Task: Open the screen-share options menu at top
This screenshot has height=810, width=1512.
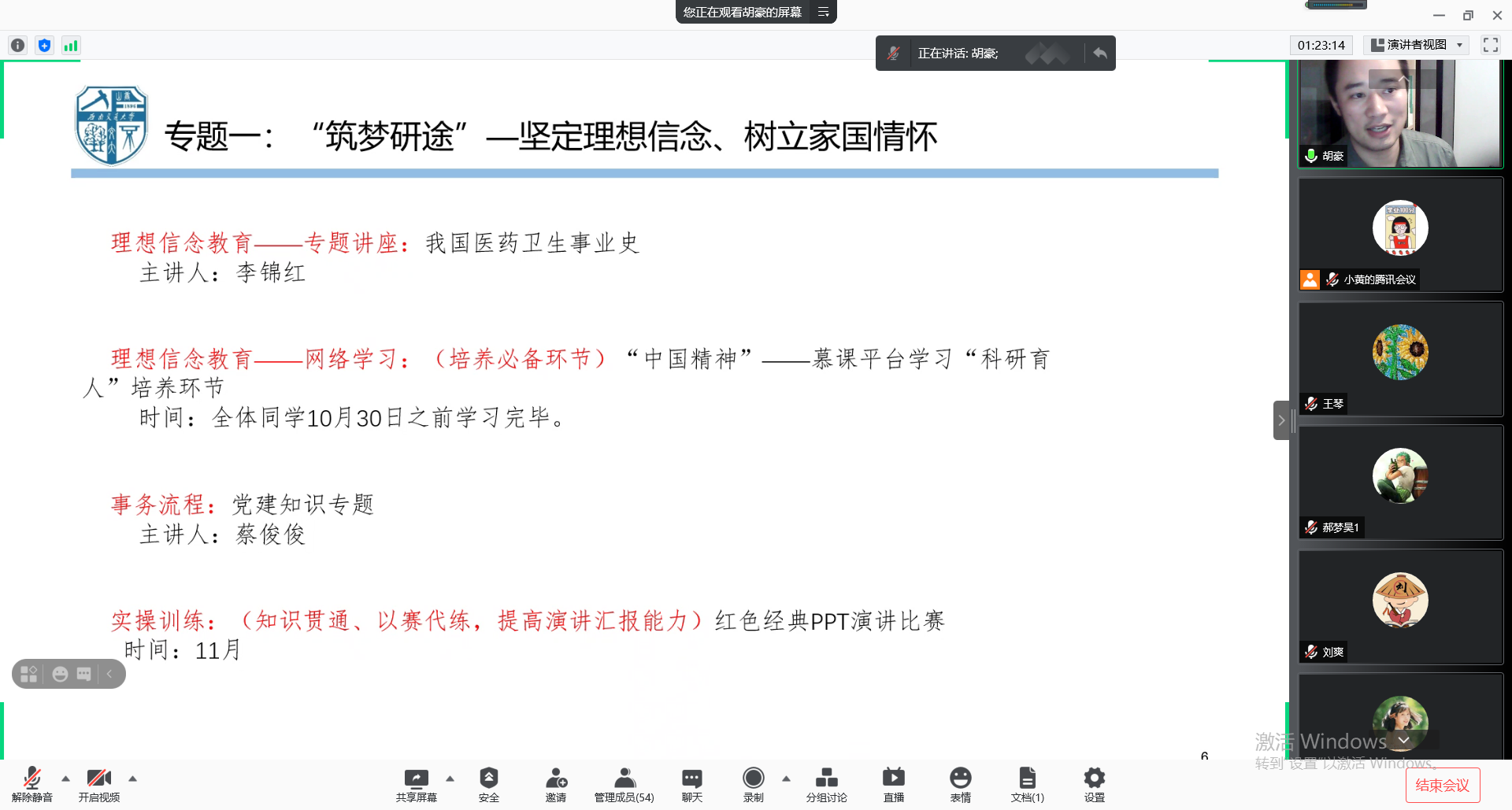Action: coord(824,12)
